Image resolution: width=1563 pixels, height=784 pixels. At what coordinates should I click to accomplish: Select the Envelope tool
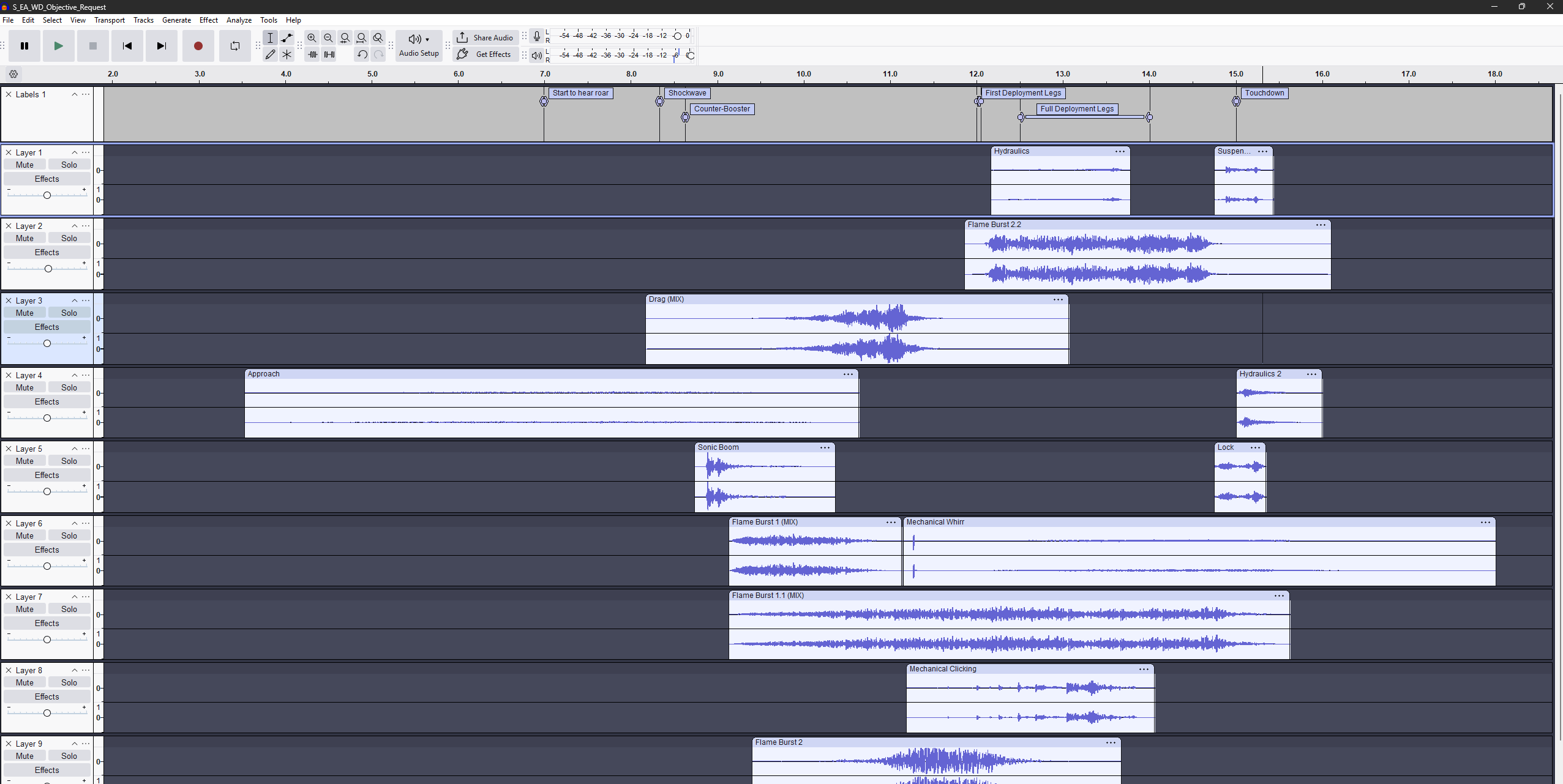point(287,38)
